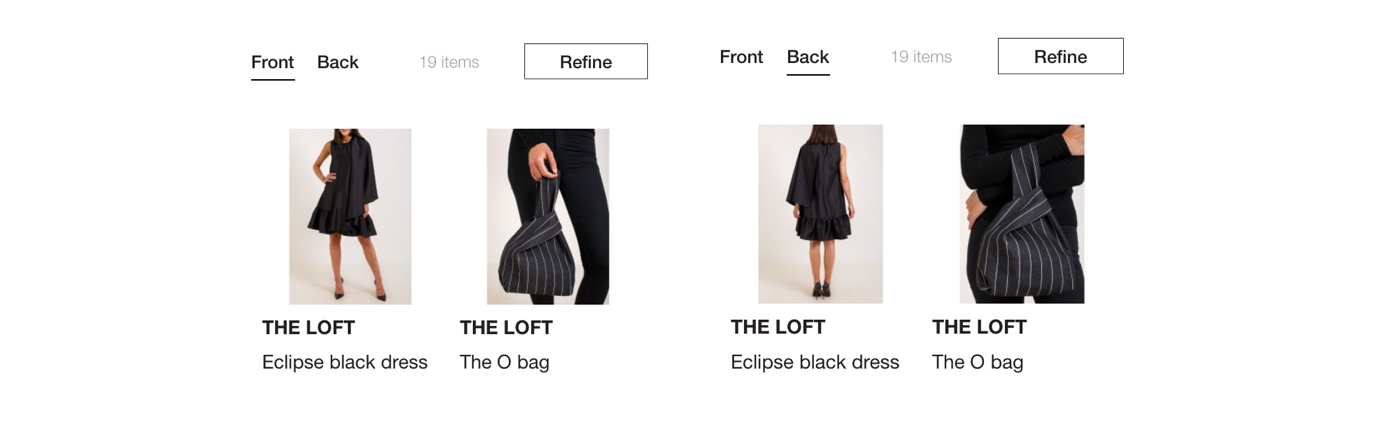Click 19 items count beside the active Back tab

click(x=921, y=57)
